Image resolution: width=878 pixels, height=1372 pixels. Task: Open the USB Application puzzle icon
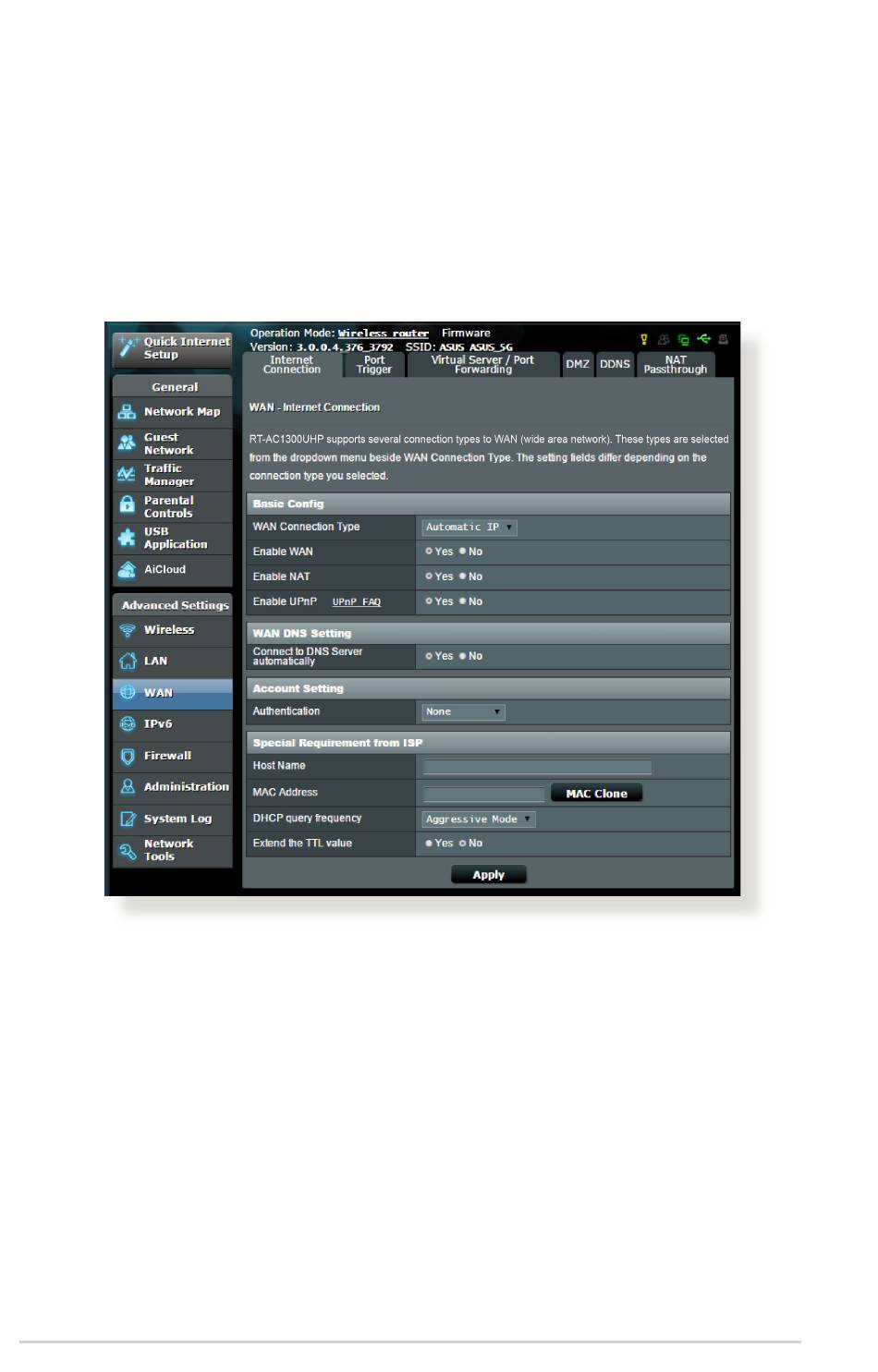(x=127, y=538)
